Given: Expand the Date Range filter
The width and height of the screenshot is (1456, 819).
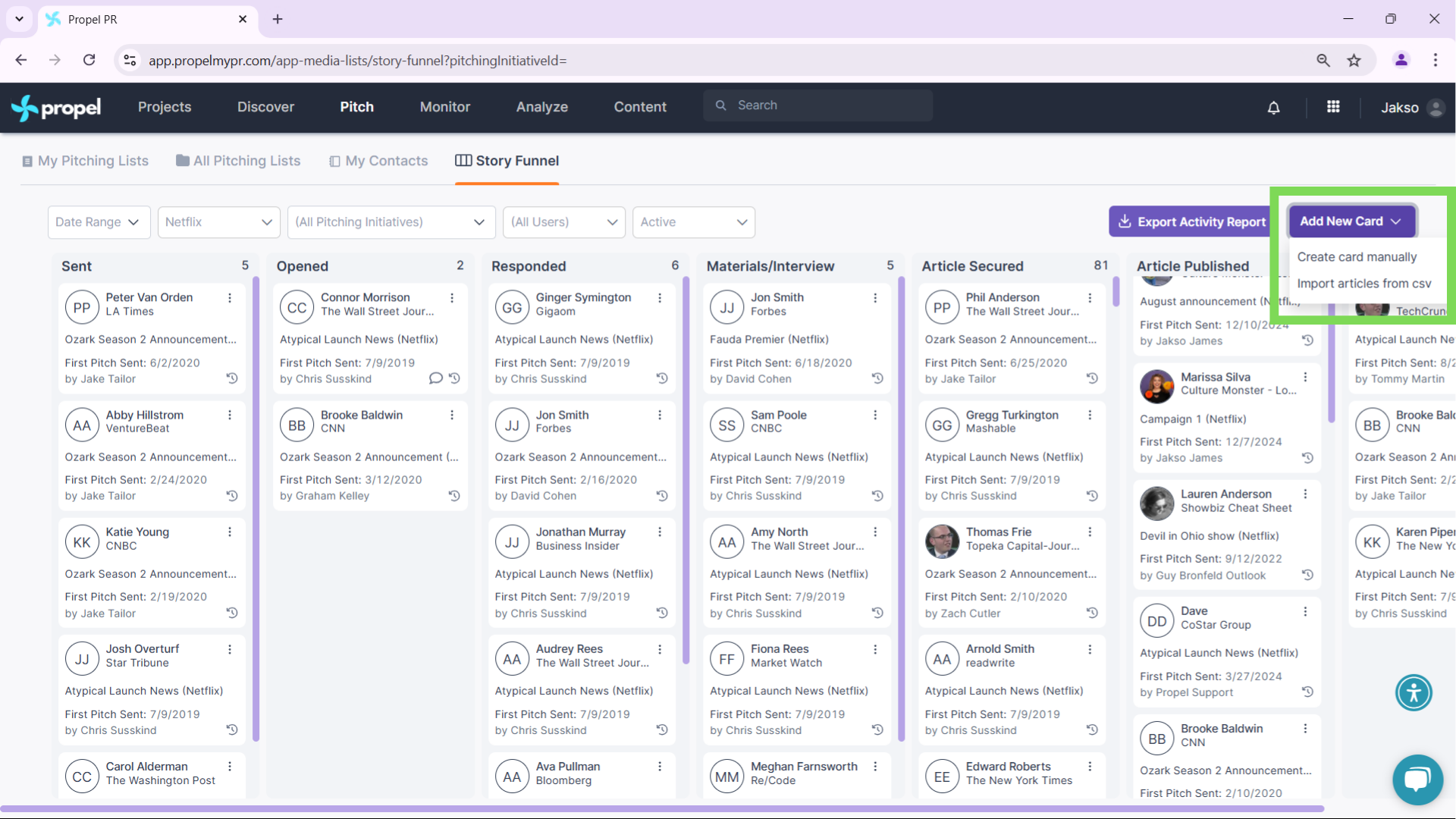Looking at the screenshot, I should 99,222.
